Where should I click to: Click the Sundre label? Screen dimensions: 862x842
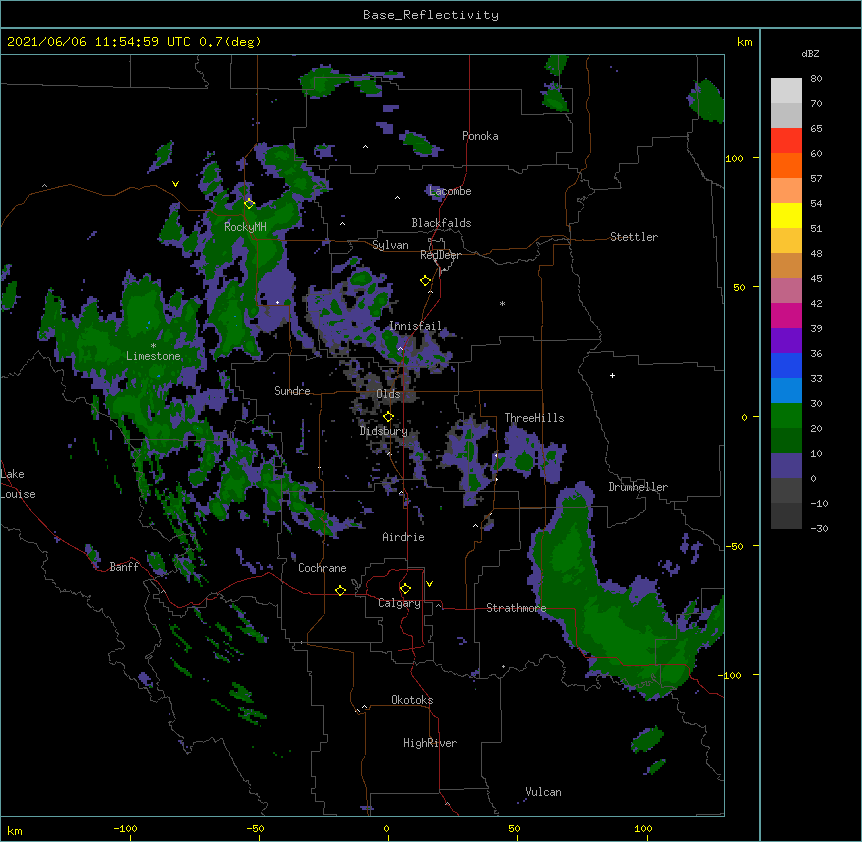(292, 391)
